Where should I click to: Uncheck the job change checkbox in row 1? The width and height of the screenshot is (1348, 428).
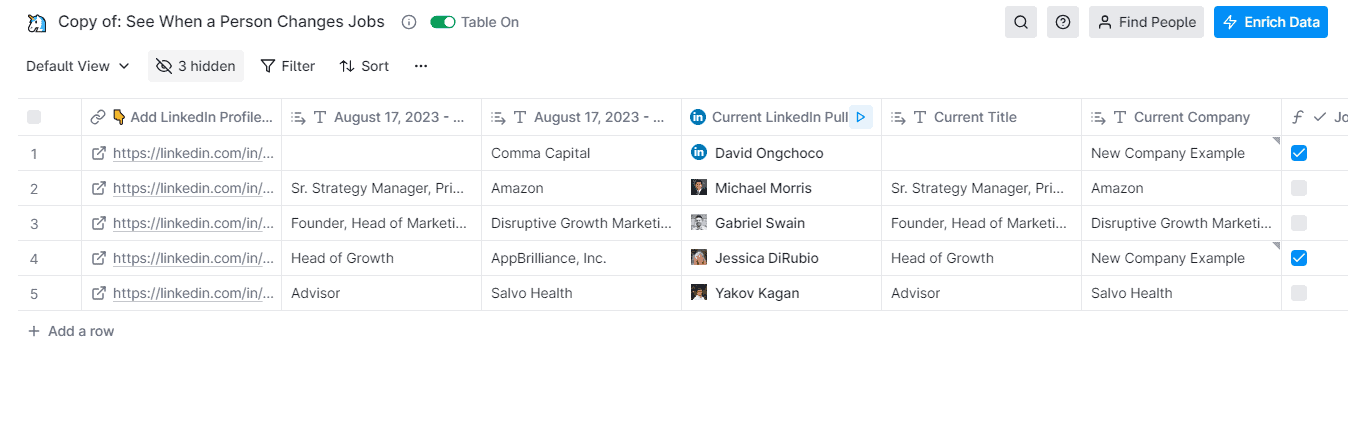[x=1299, y=153]
